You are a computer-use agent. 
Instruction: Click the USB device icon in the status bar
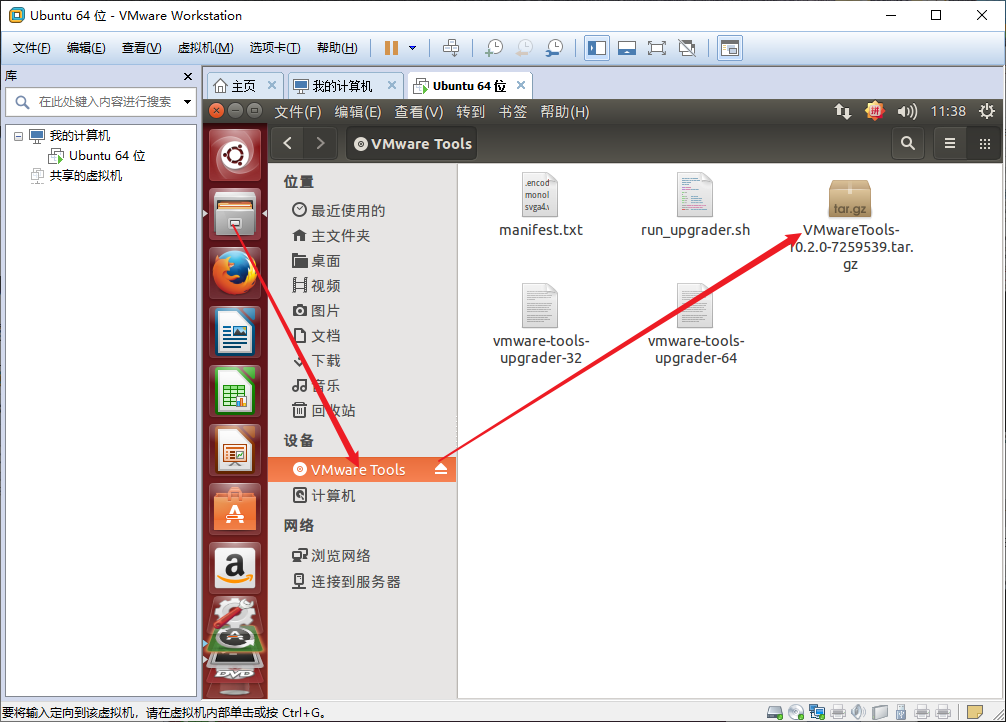click(901, 712)
